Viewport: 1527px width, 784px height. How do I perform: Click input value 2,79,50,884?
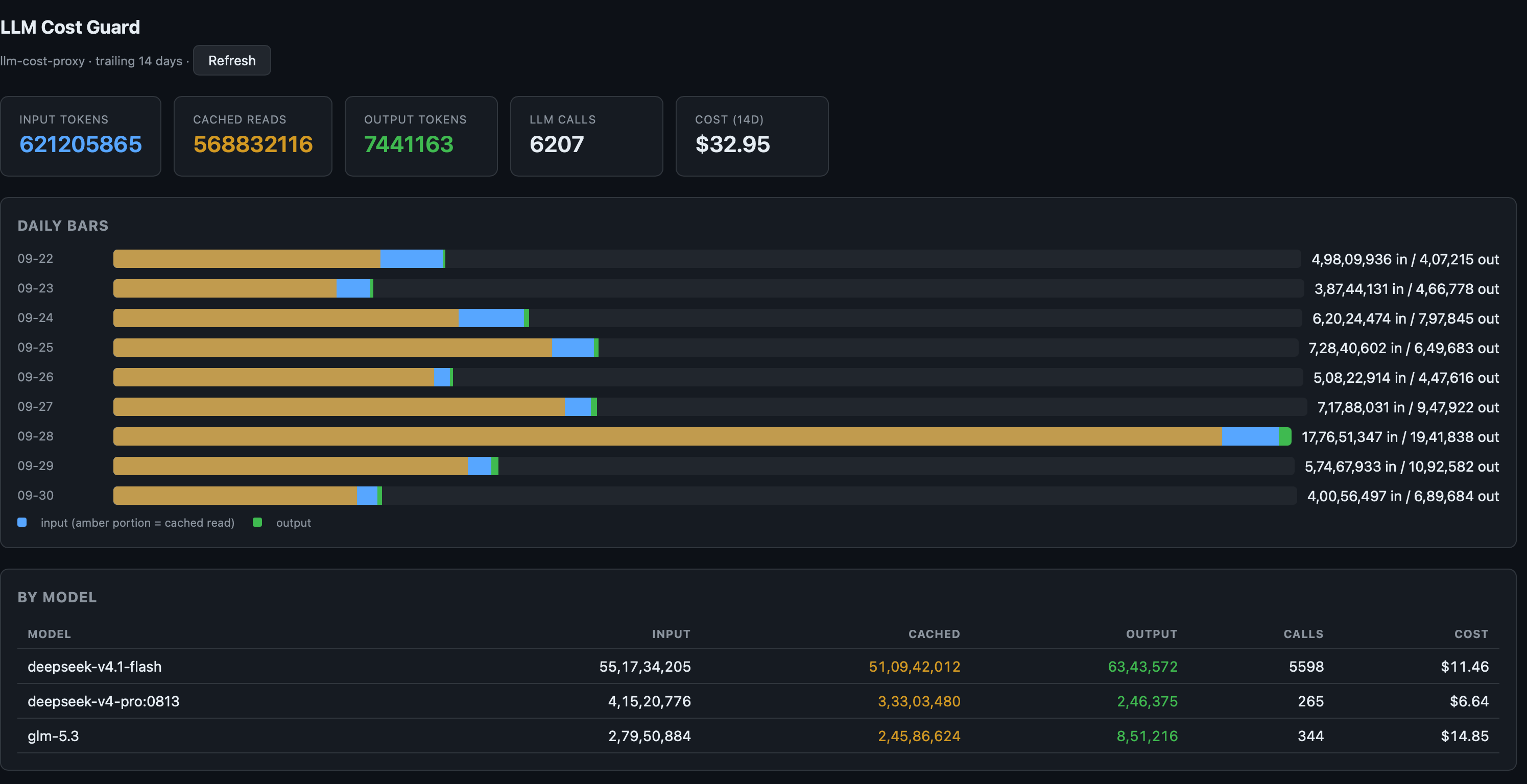tap(650, 736)
